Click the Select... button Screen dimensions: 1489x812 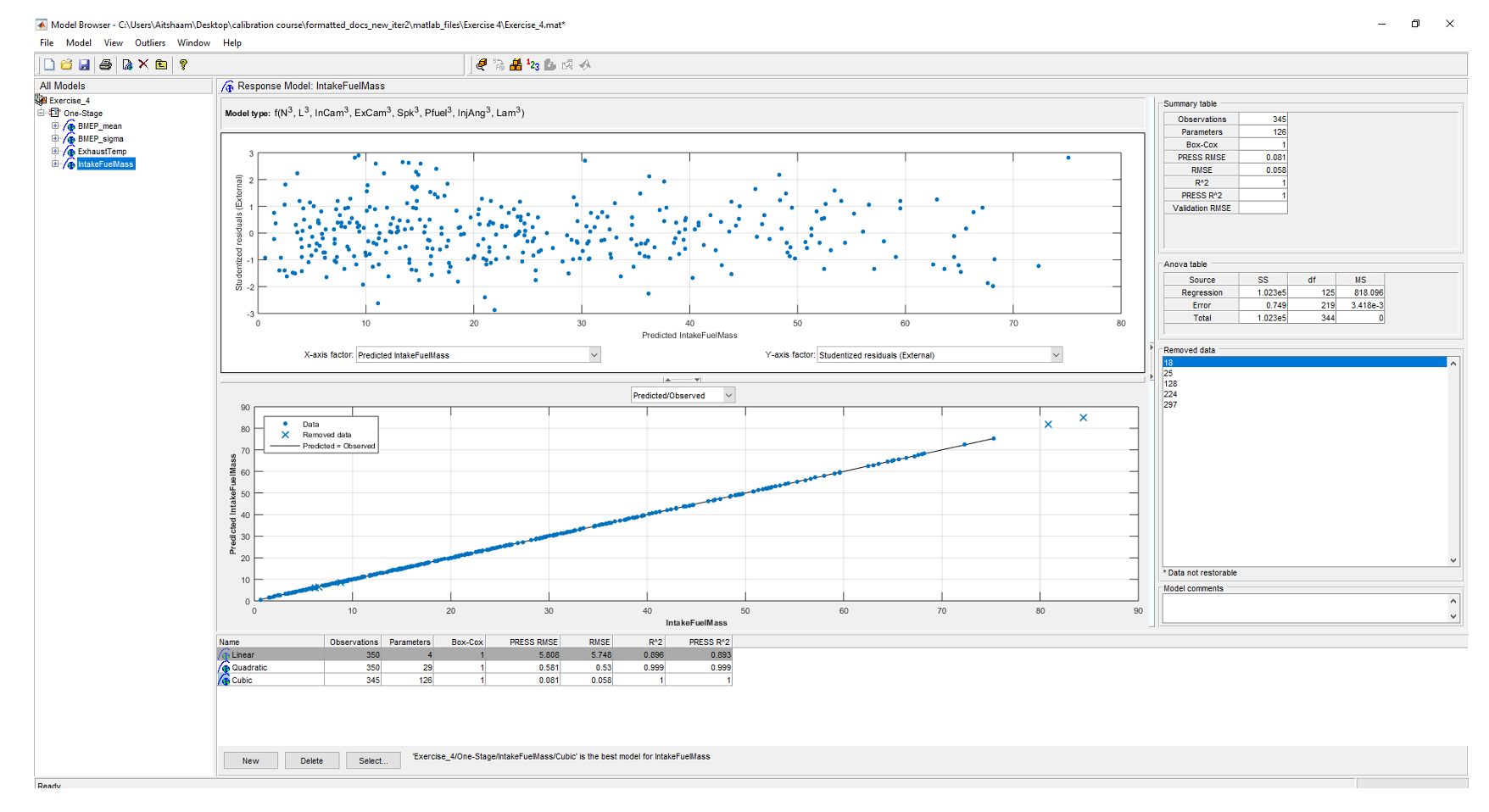tap(373, 760)
